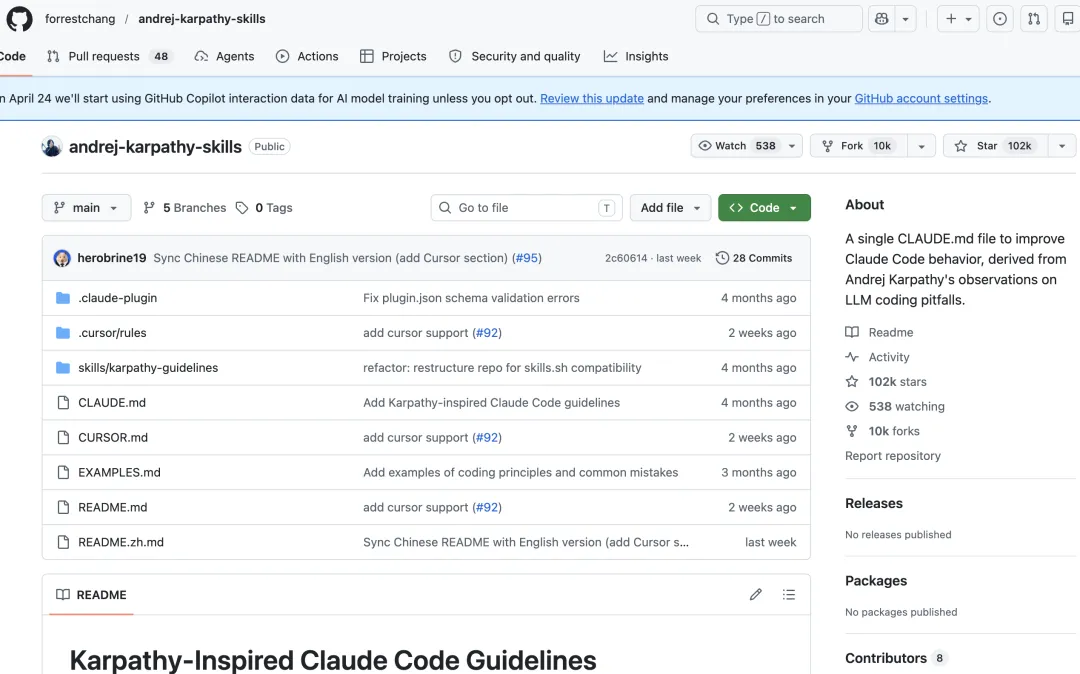Edit README with the pencil icon
Image resolution: width=1080 pixels, height=674 pixels.
[x=756, y=594]
